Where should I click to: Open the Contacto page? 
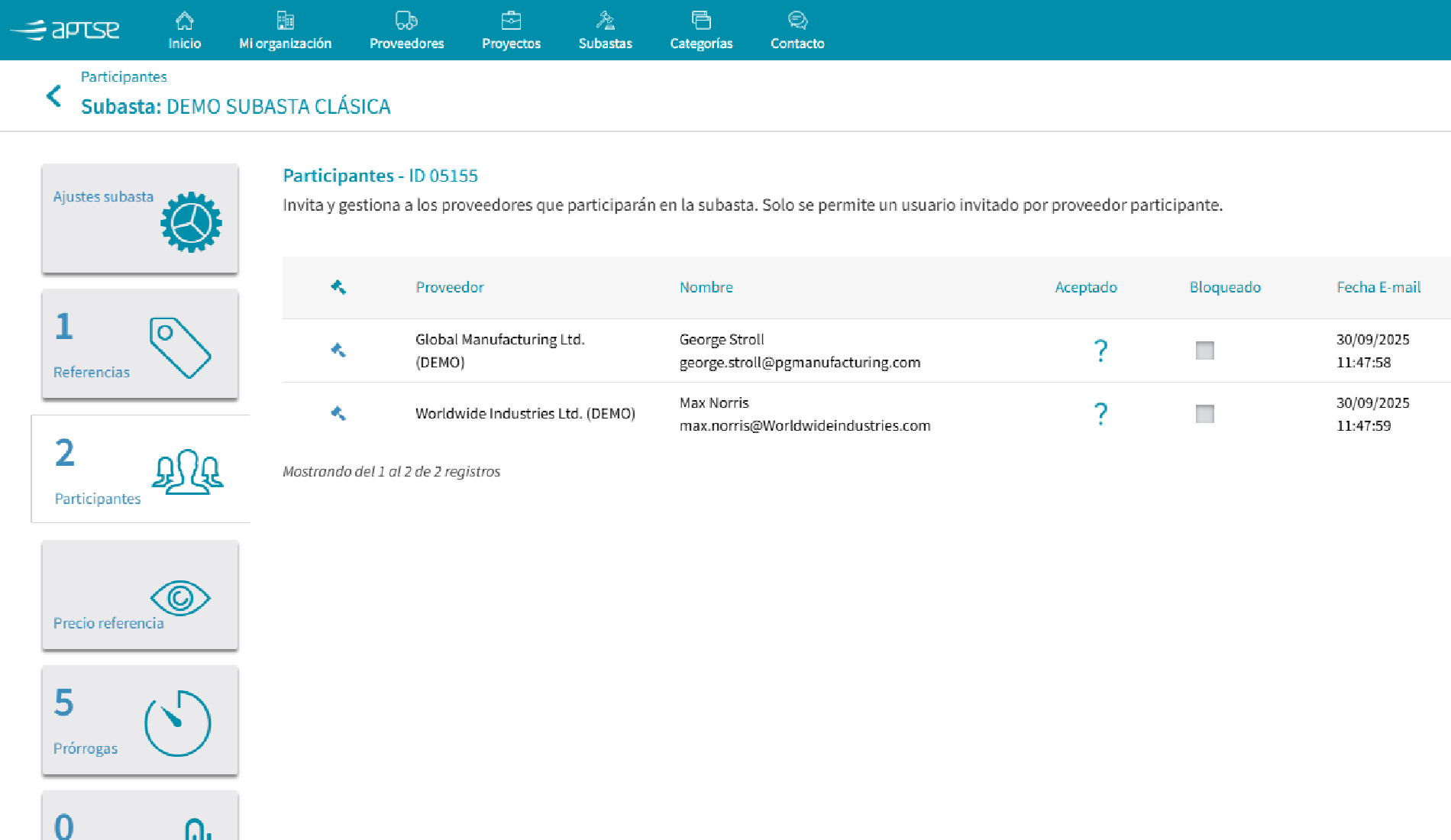tap(797, 31)
